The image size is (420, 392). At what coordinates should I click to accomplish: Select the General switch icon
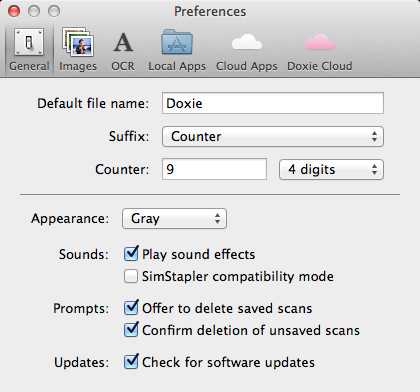point(29,42)
